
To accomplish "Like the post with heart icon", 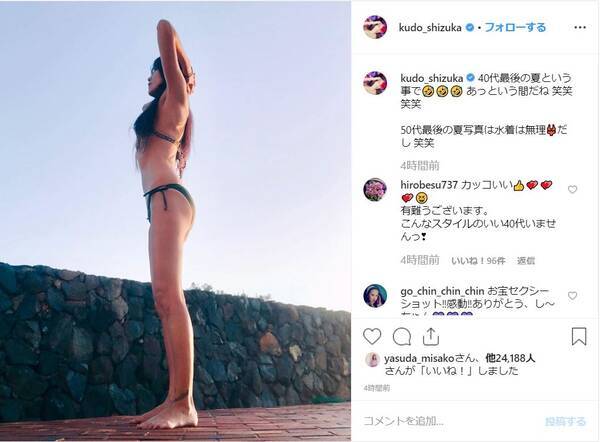I will pos(372,337).
